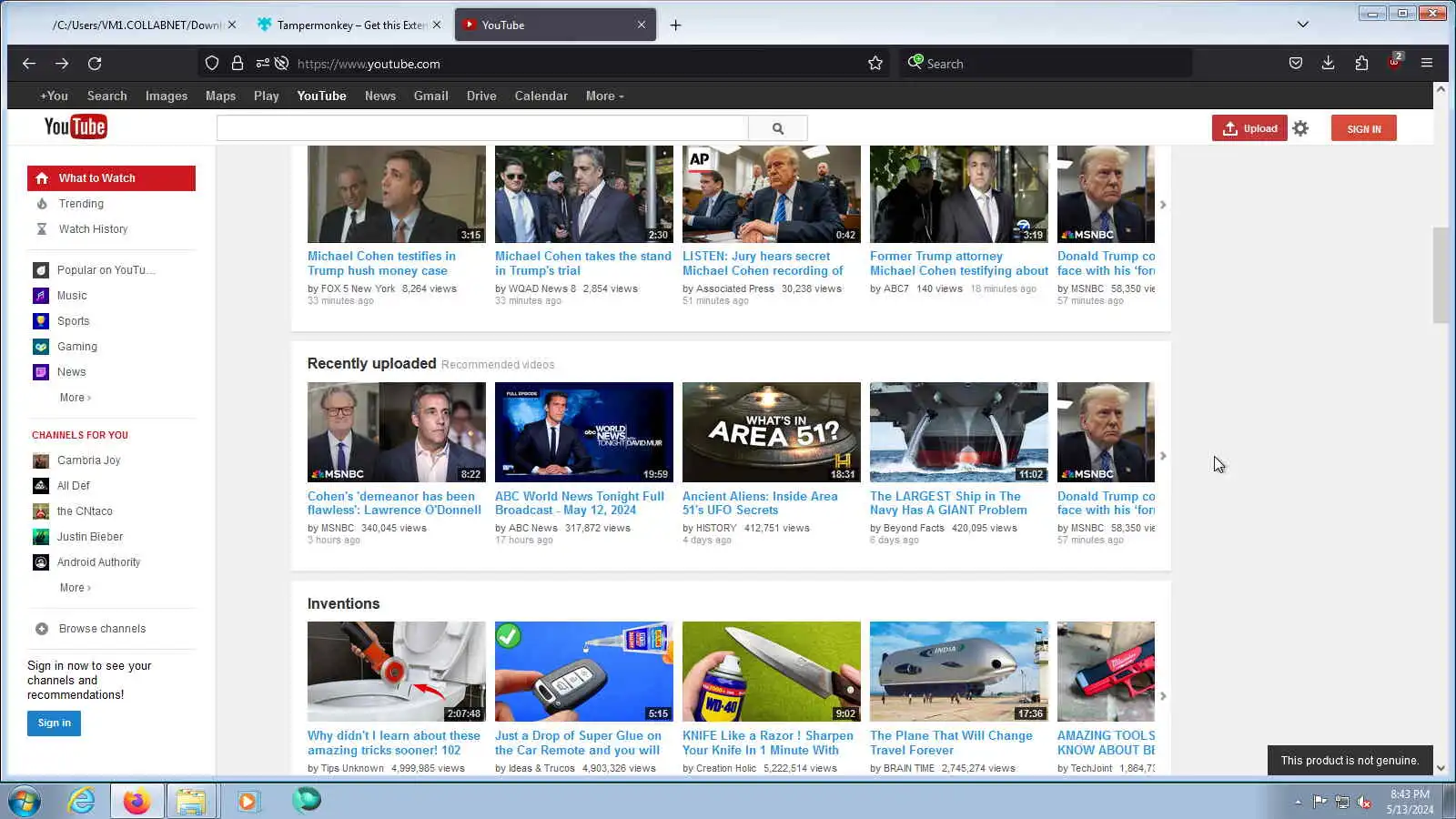This screenshot has width=1456, height=819.
Task: Open Firefox extensions puzzle icon
Action: click(x=1361, y=64)
